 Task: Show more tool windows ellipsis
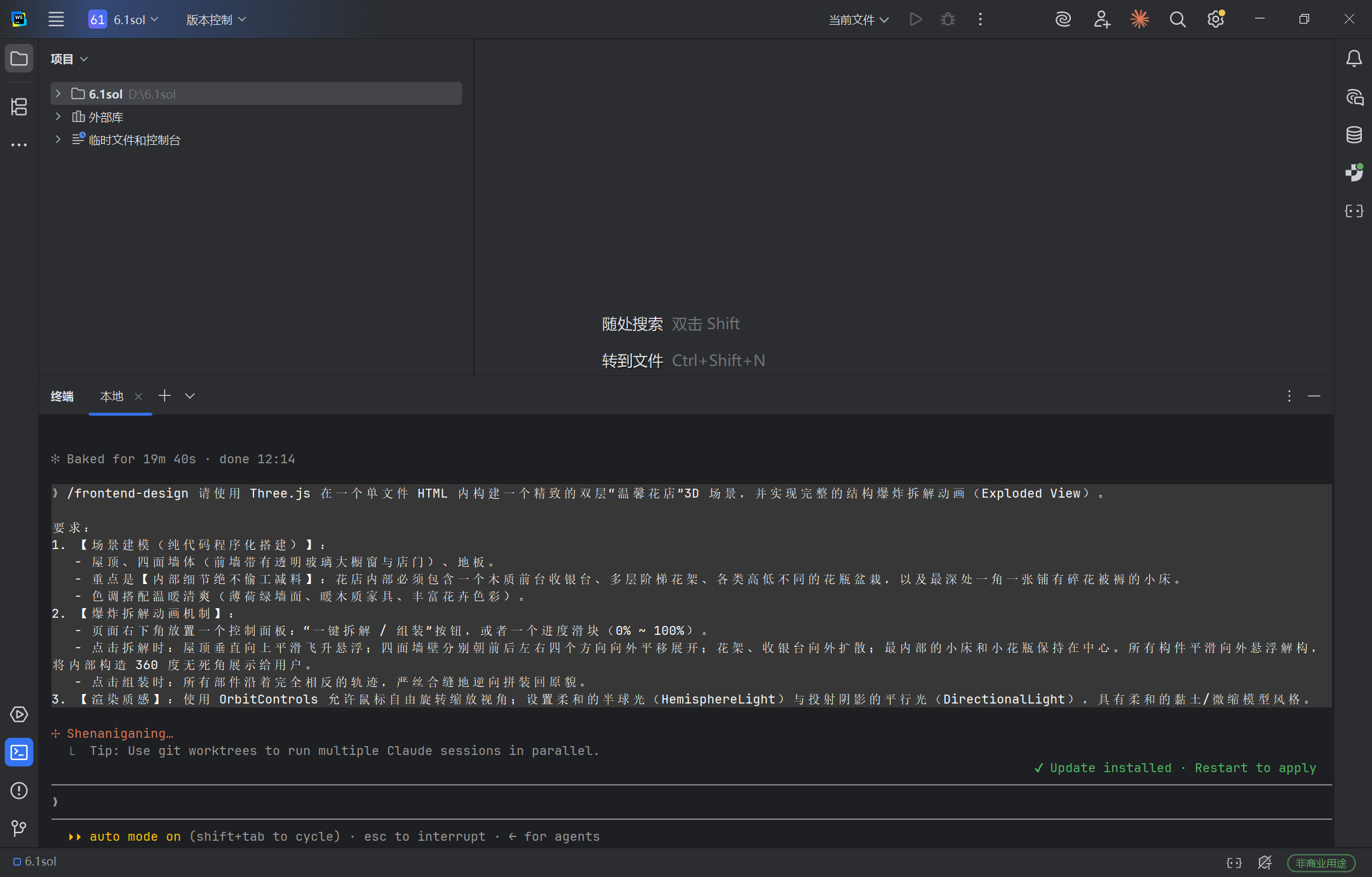[x=19, y=145]
